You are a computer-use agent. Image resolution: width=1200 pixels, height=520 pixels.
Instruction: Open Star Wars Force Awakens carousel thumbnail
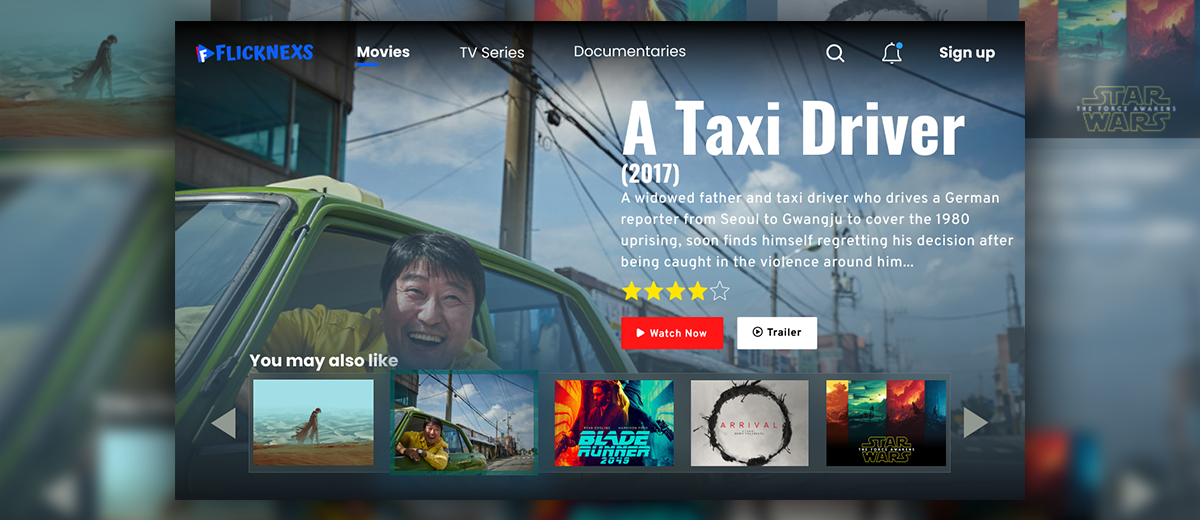[886, 422]
